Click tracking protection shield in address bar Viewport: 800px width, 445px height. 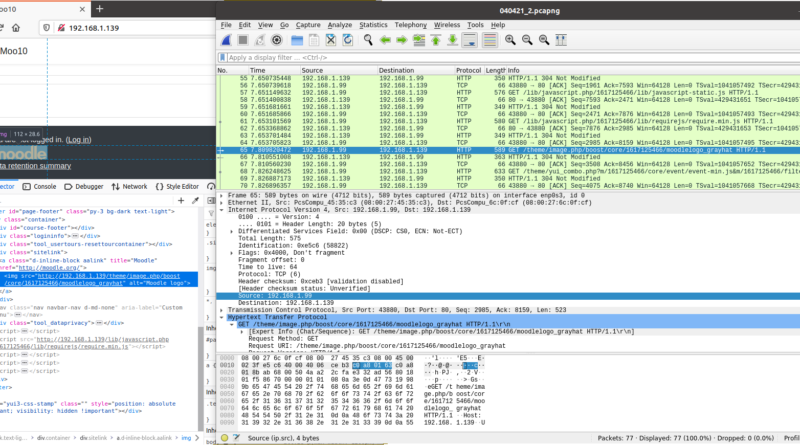tap(46, 28)
